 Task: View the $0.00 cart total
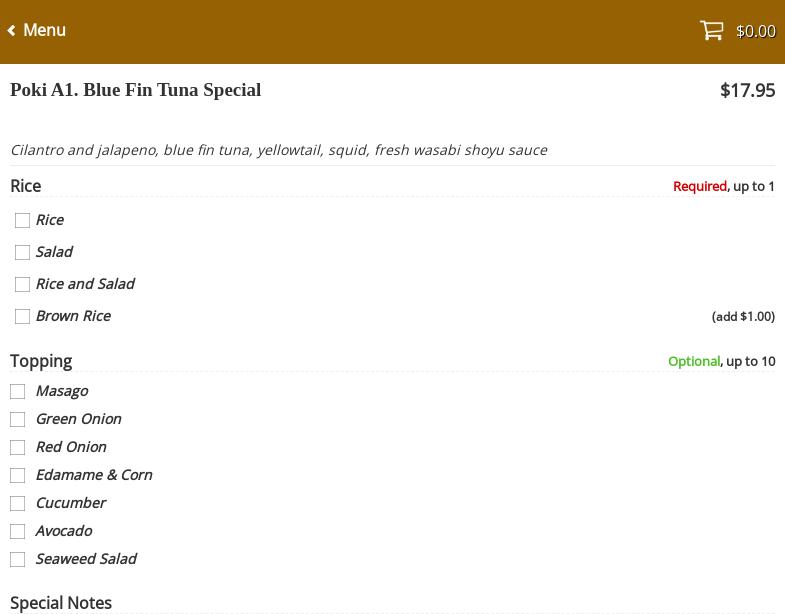pos(755,32)
